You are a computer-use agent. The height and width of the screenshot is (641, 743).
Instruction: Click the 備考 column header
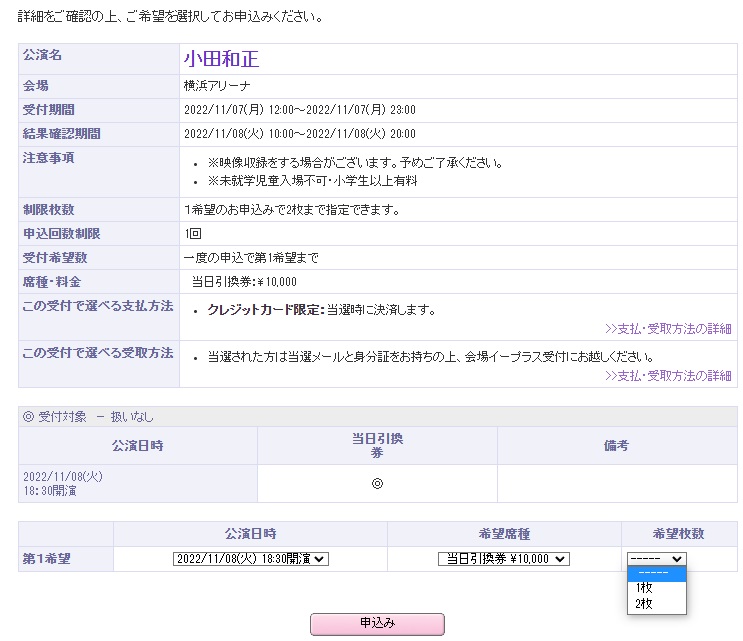[616, 445]
